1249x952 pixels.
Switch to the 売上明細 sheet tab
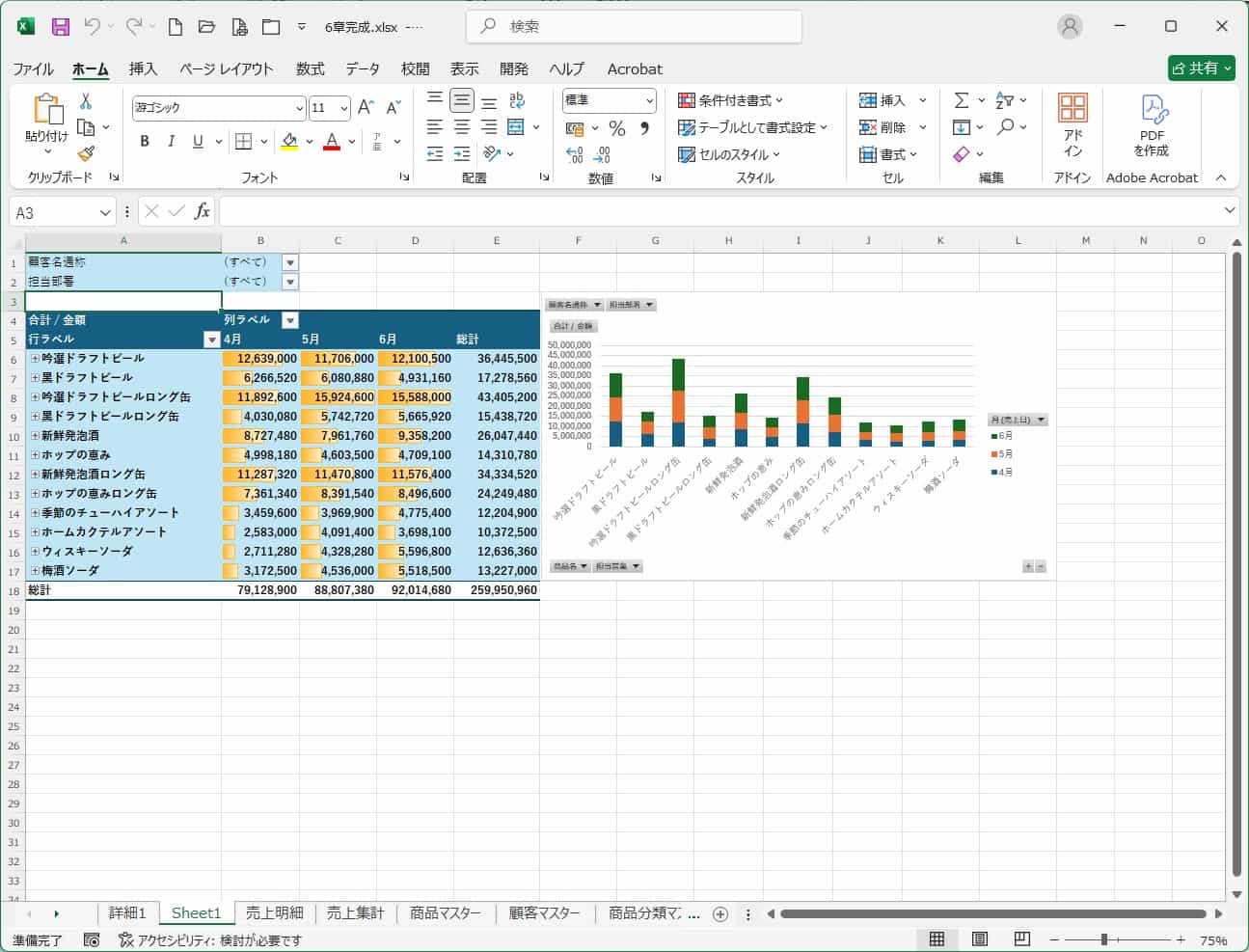click(274, 912)
